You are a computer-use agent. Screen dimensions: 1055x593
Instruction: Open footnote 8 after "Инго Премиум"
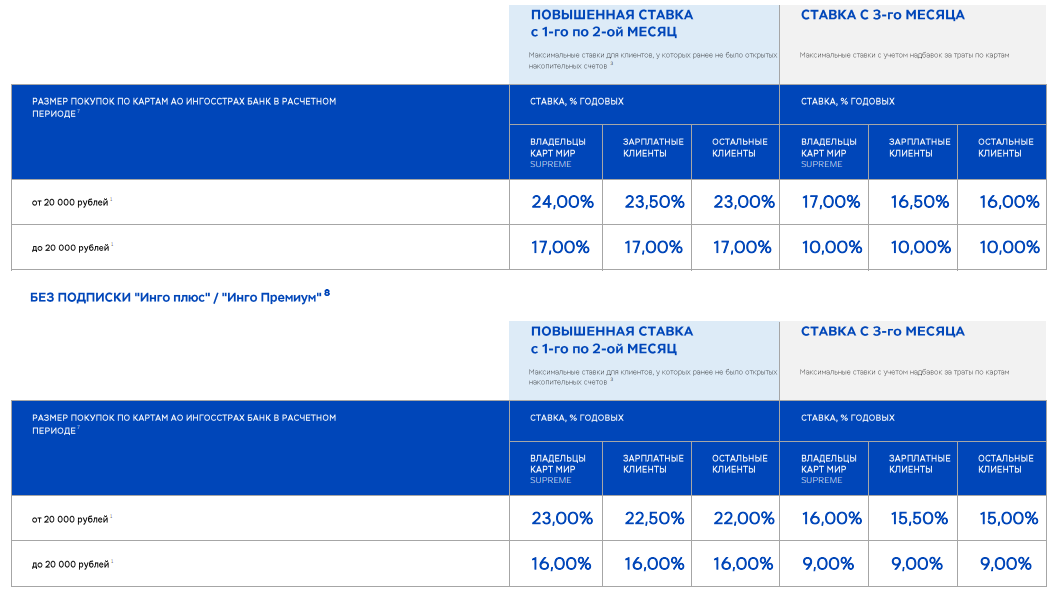point(327,293)
